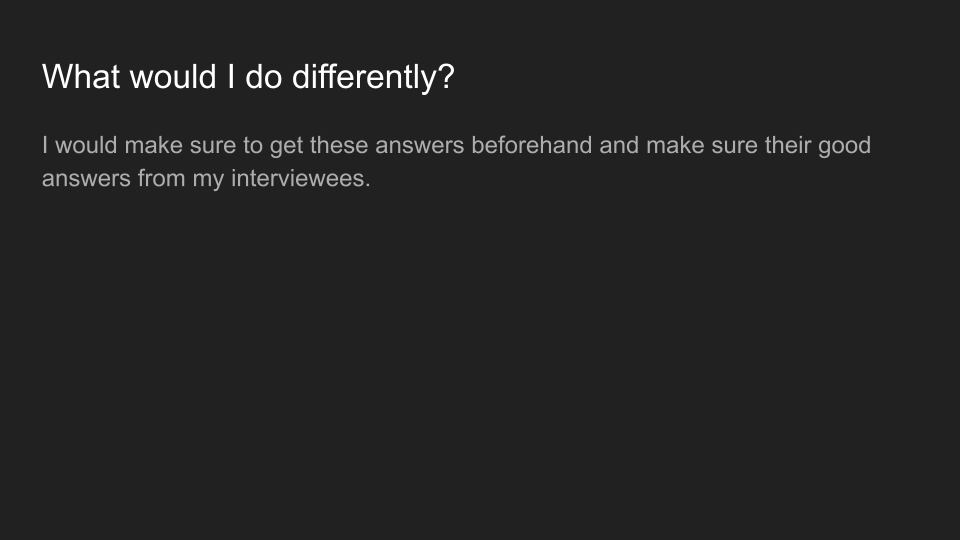Click the word "my" in the body text
Screen dimensions: 960x540
[x=208, y=180]
